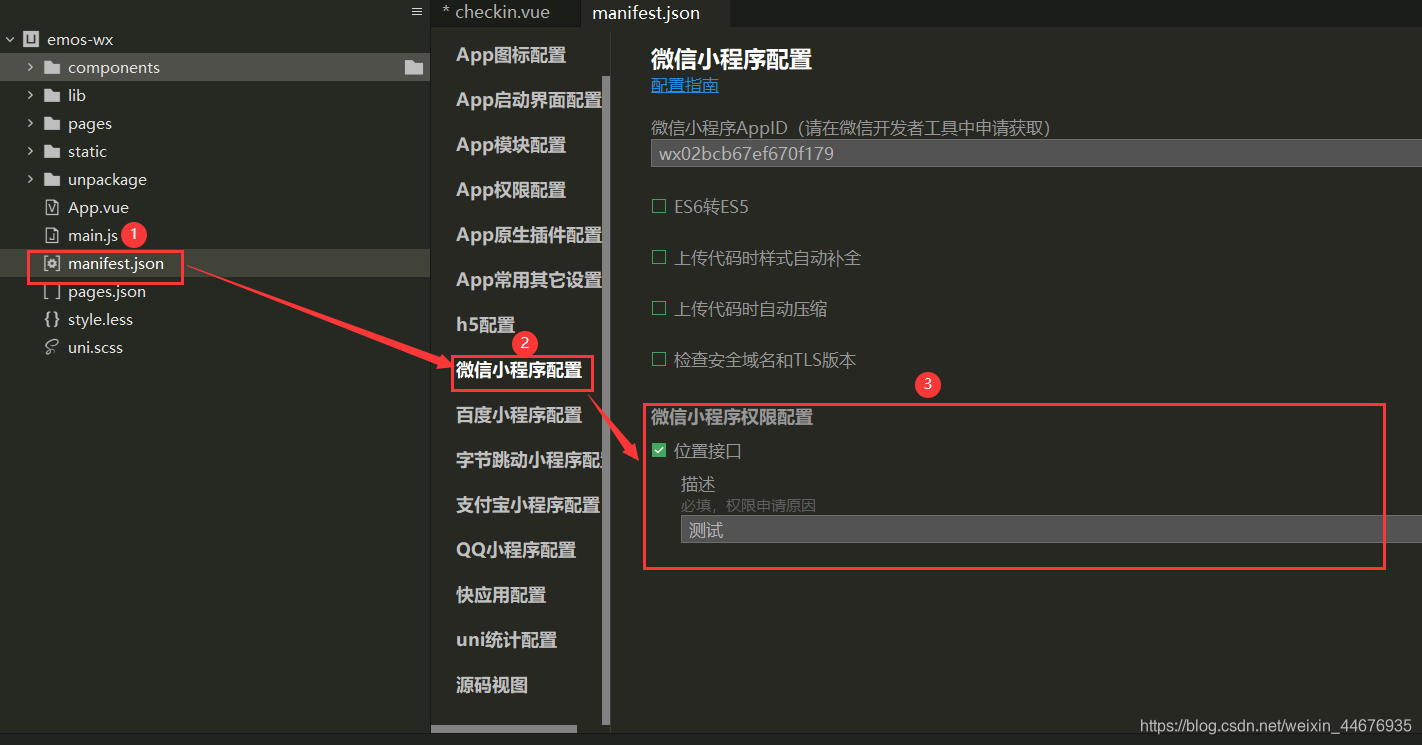Select uni.scss in the project tree
The image size is (1422, 745).
coord(95,348)
